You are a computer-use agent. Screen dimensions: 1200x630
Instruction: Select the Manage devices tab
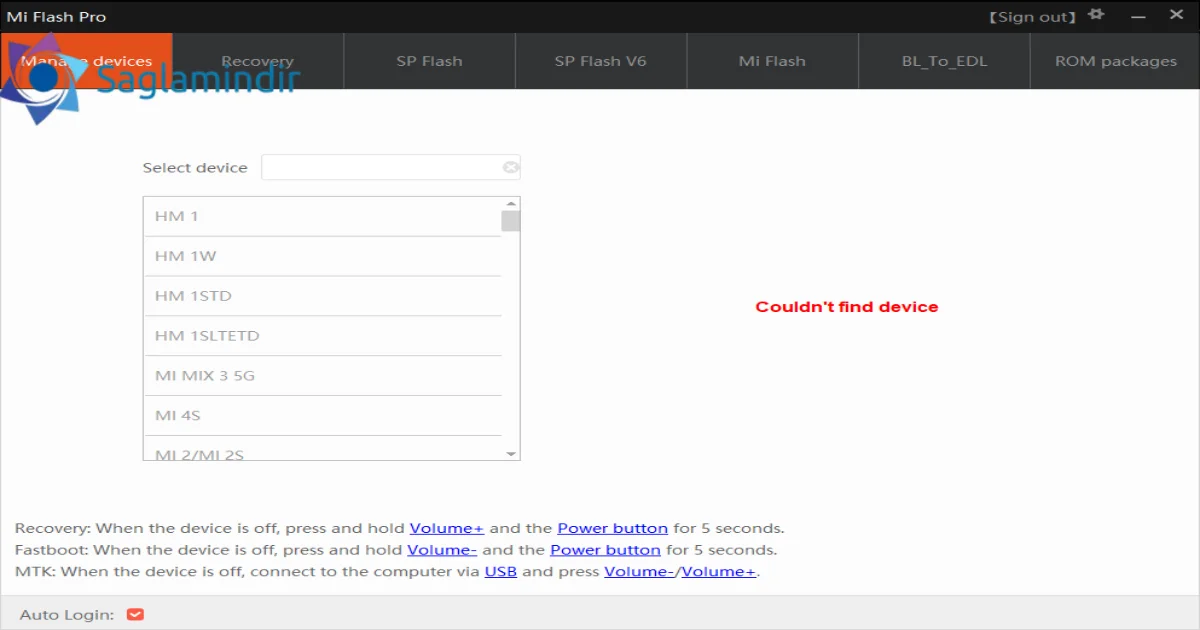point(86,61)
